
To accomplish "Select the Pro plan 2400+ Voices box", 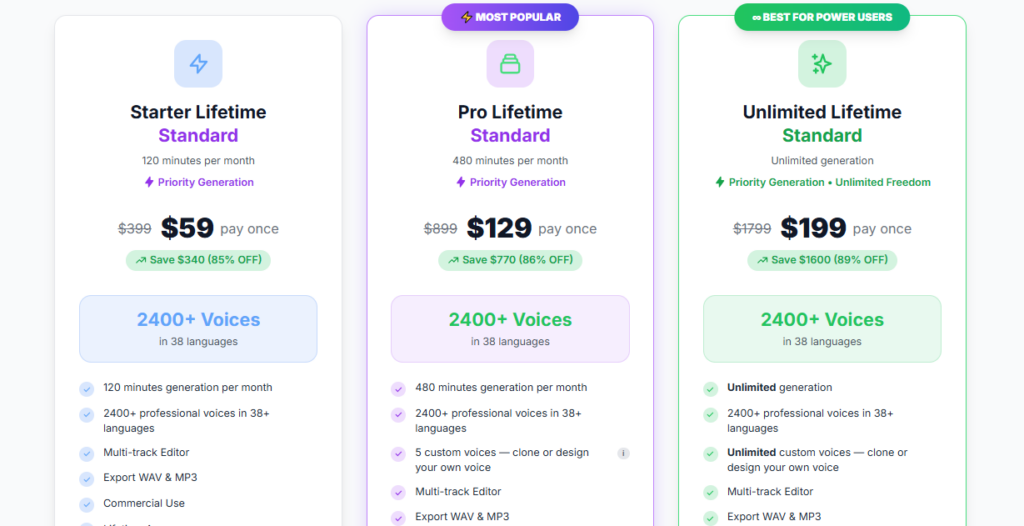I will coord(510,328).
